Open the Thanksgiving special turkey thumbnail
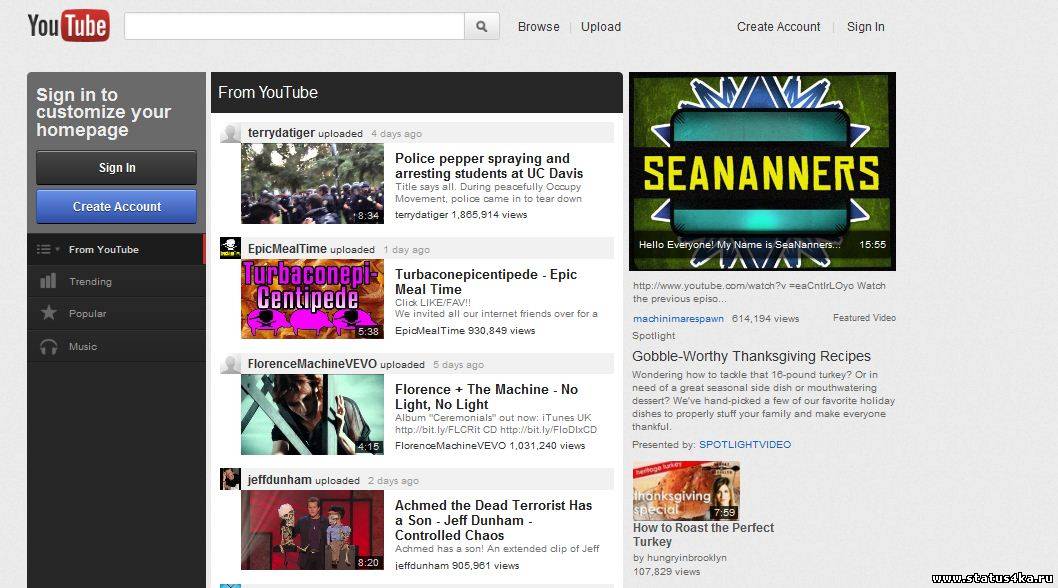The height and width of the screenshot is (588, 1058). [686, 491]
